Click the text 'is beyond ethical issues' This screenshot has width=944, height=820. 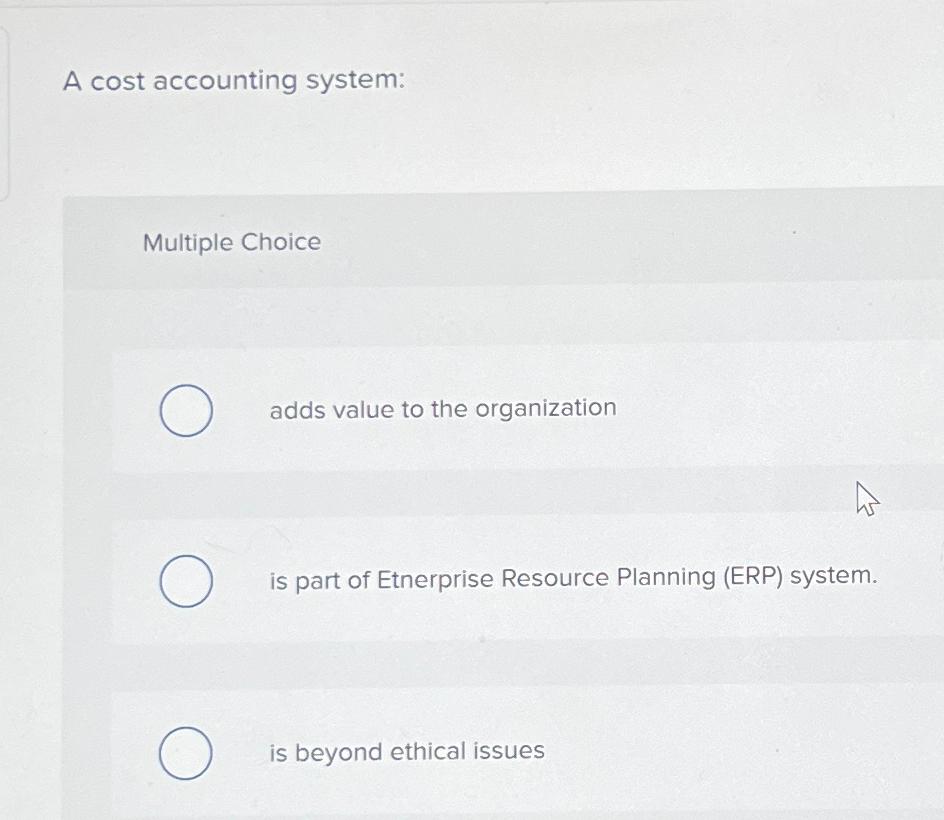pos(405,752)
